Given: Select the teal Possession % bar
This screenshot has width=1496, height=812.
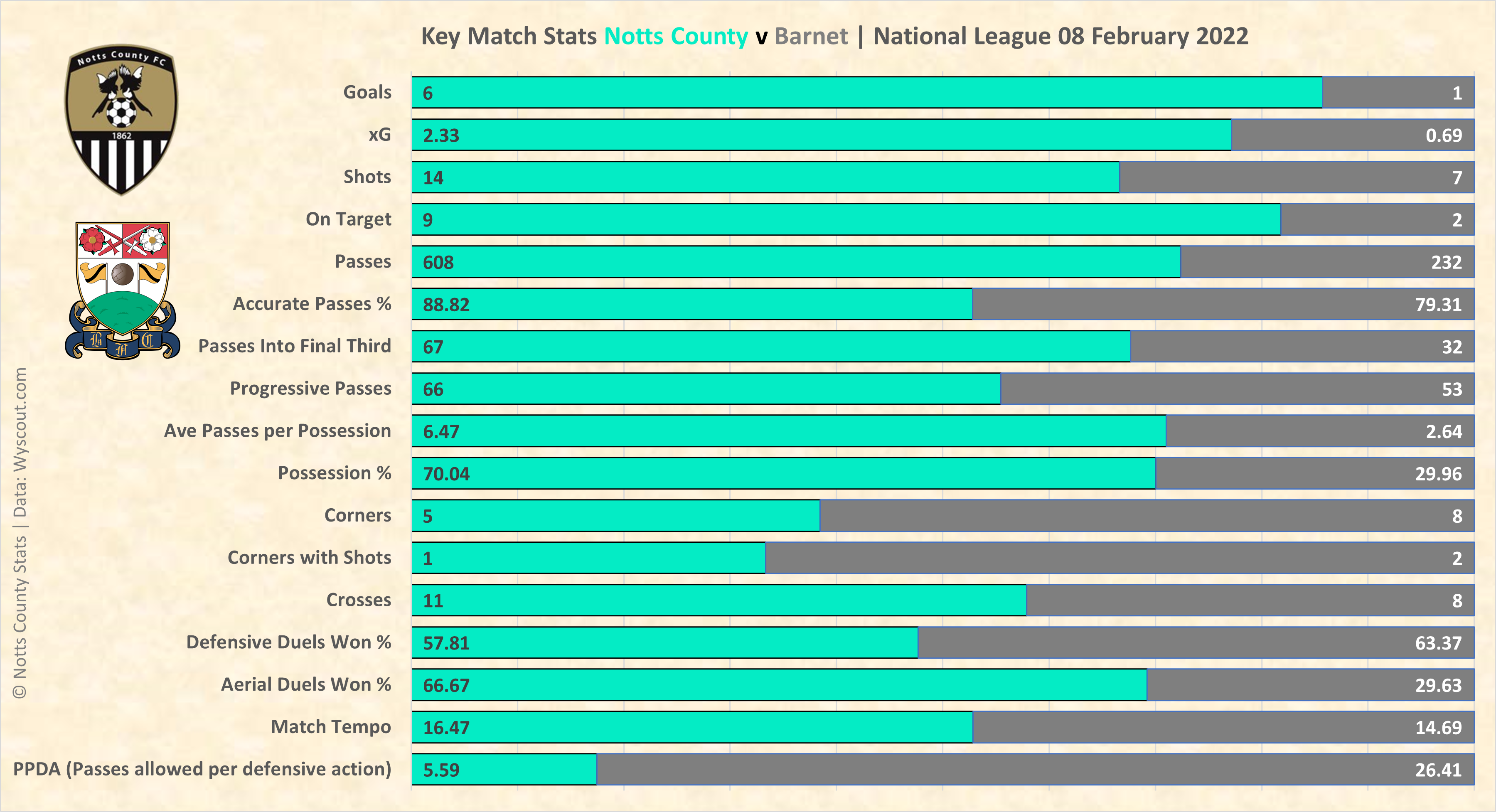Looking at the screenshot, I should pos(783,473).
